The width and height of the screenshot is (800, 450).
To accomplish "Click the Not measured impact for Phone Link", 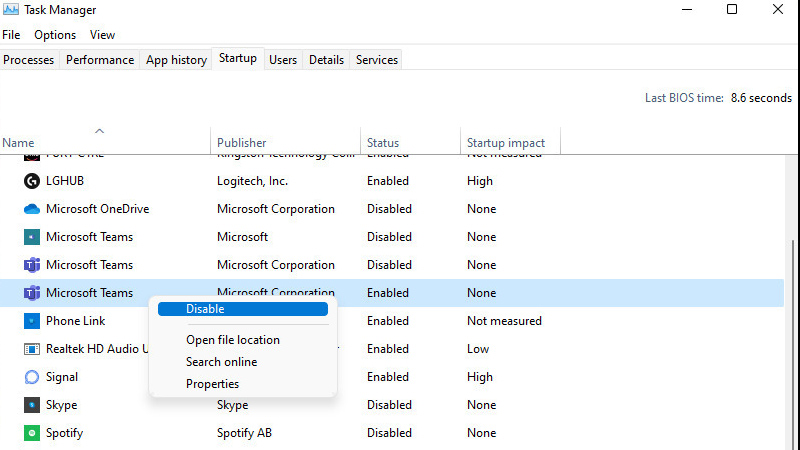I will [x=505, y=321].
